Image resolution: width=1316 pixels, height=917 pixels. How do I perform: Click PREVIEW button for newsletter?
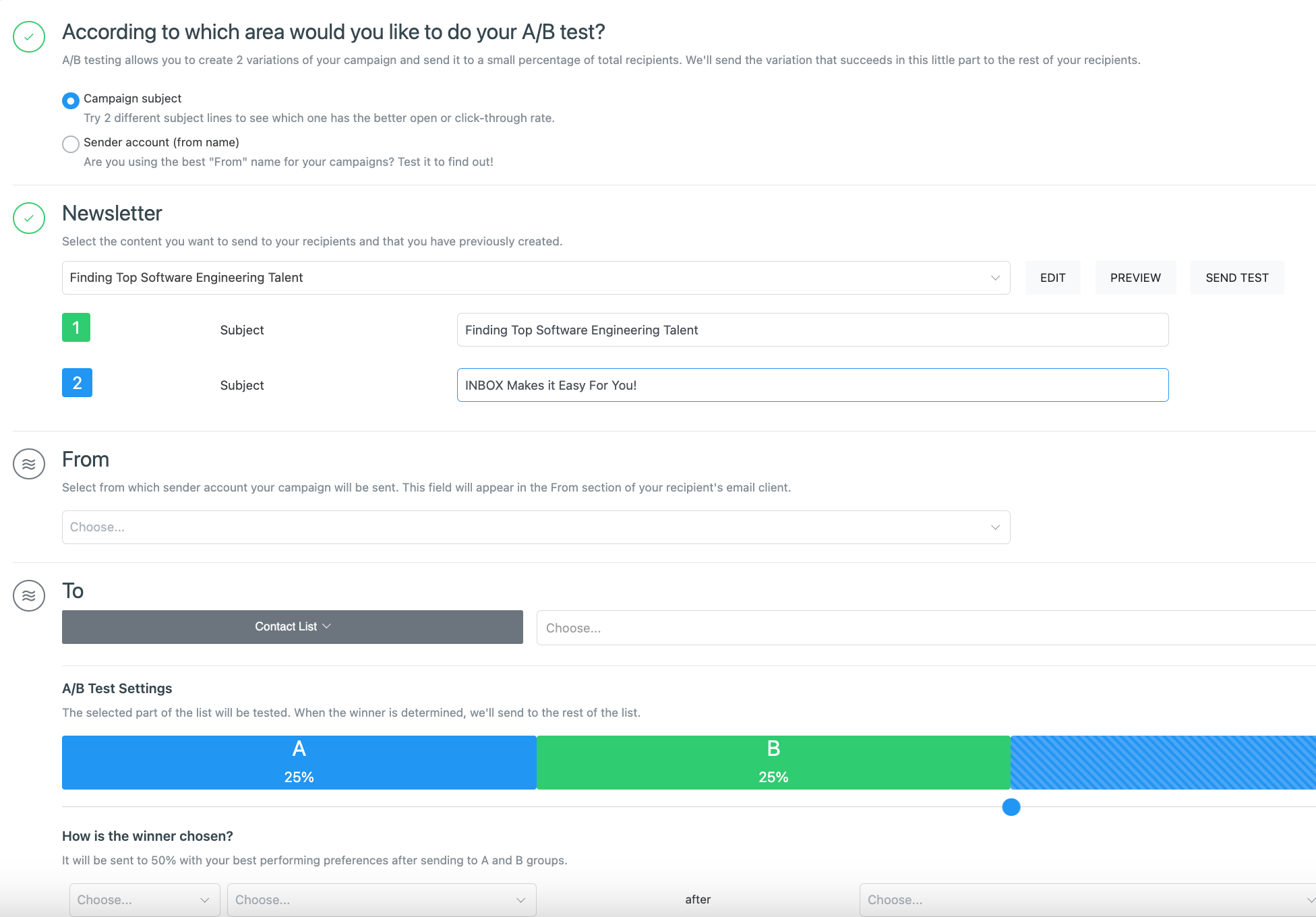1136,277
